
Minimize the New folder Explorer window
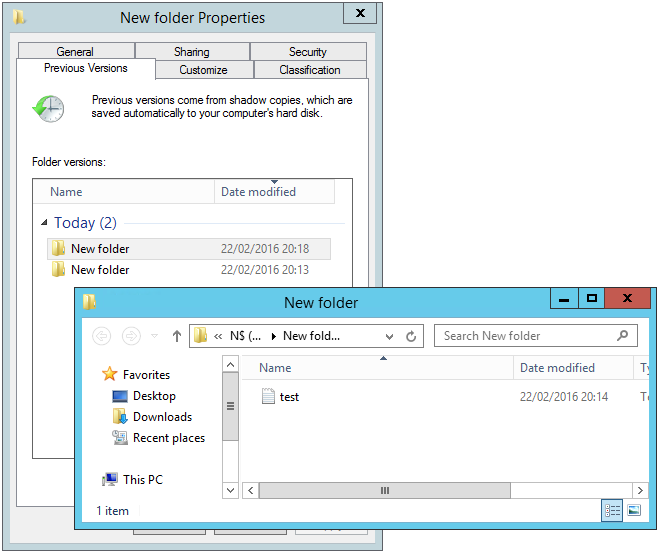coord(564,298)
